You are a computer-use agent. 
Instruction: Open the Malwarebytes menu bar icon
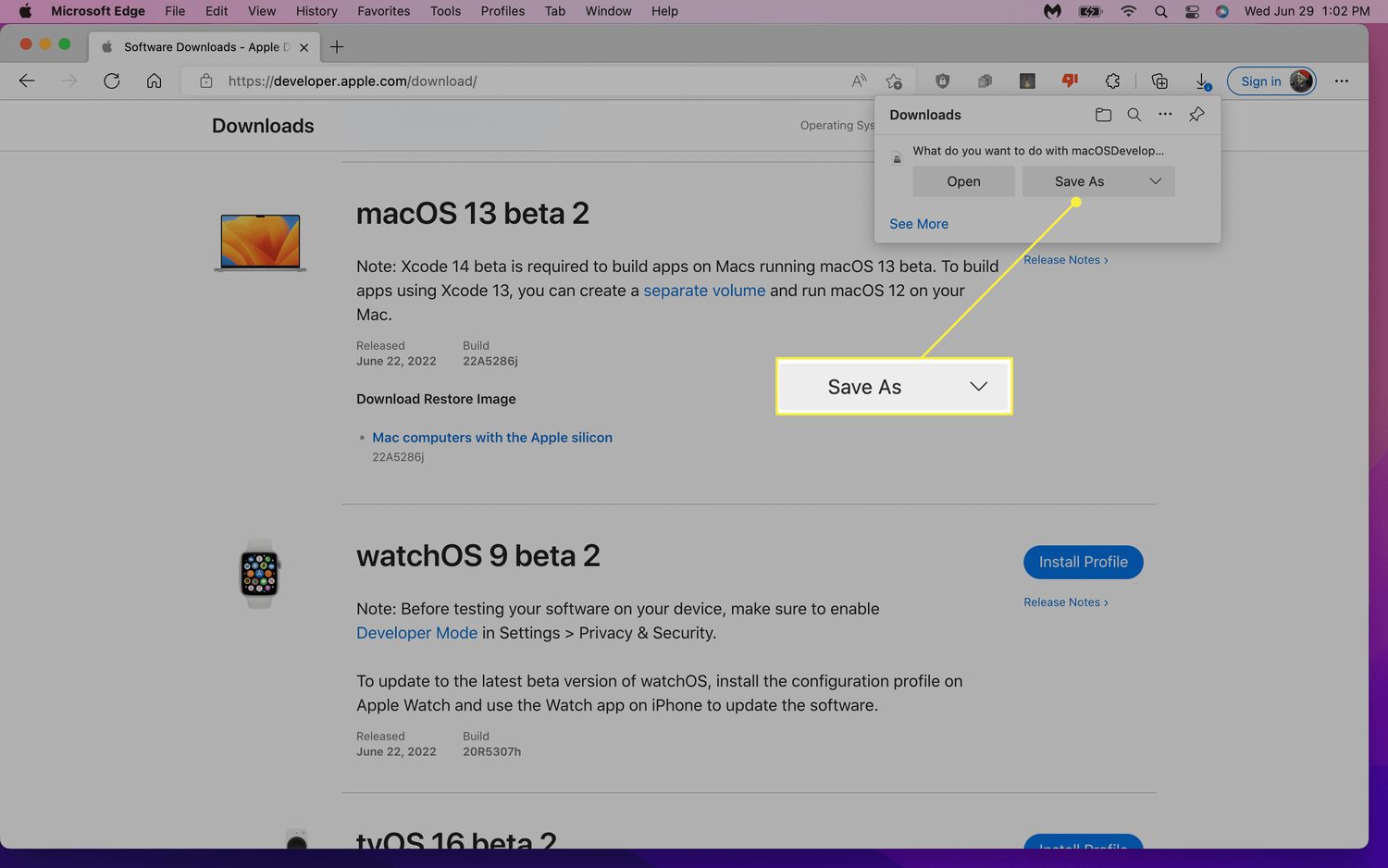1052,11
